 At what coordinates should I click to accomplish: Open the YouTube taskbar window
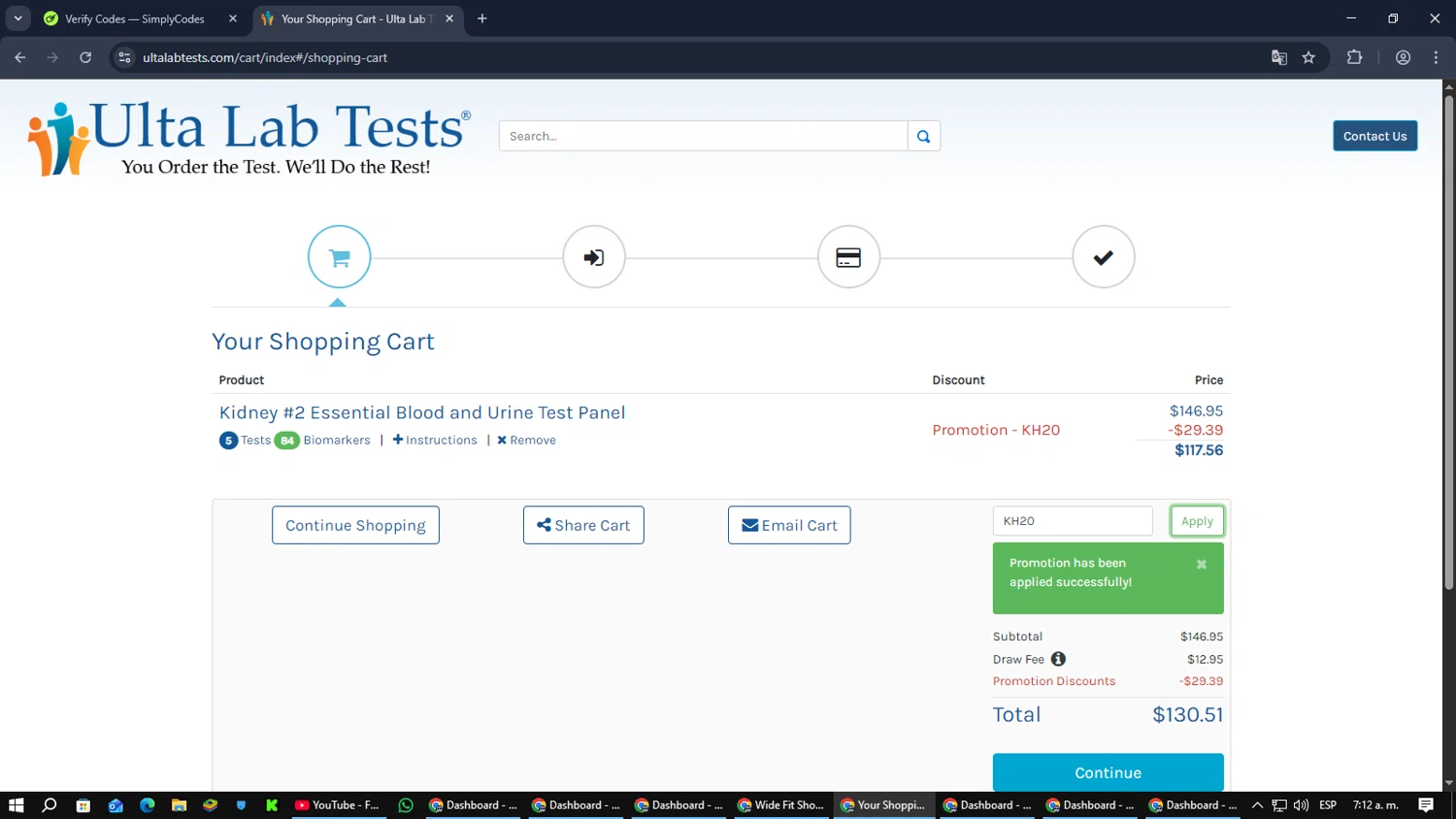tap(337, 805)
